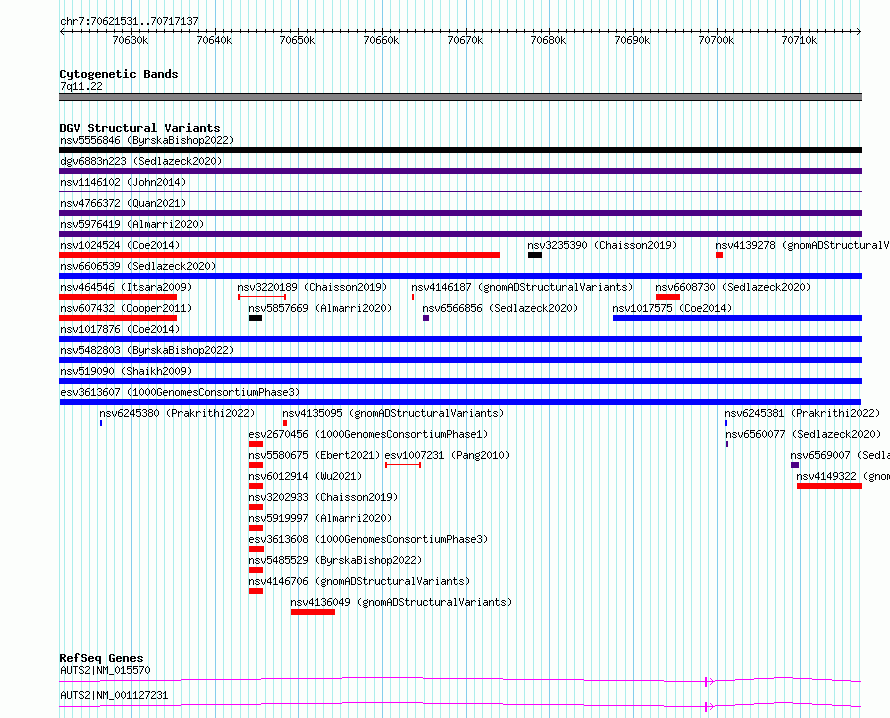This screenshot has height=718, width=890.
Task: Open nsv464546 (Itsara2009) label
Action: click(x=126, y=287)
